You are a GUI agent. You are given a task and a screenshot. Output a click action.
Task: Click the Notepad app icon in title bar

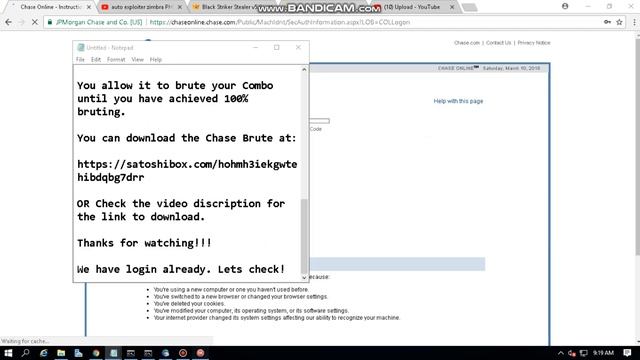[x=81, y=48]
